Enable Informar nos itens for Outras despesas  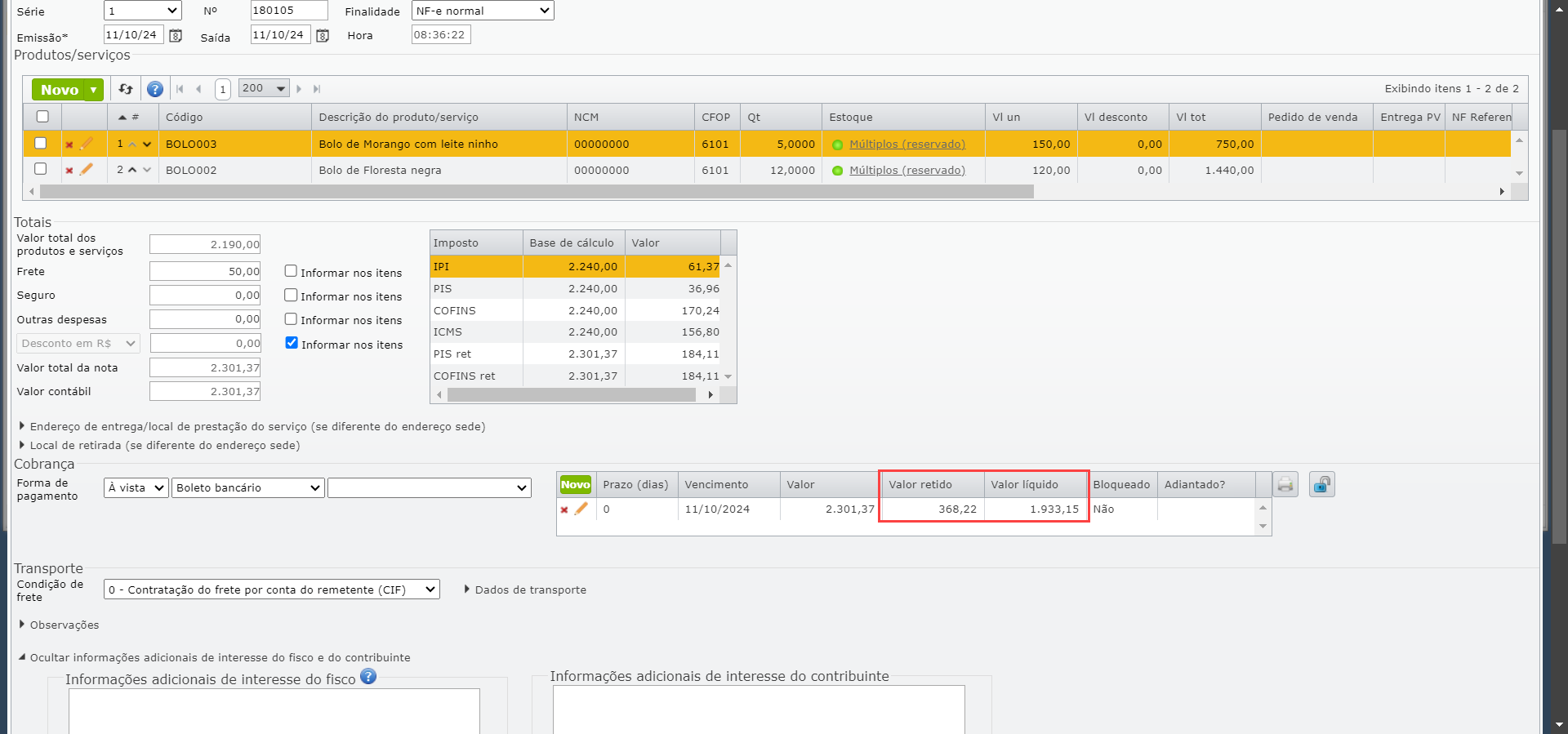tap(291, 318)
